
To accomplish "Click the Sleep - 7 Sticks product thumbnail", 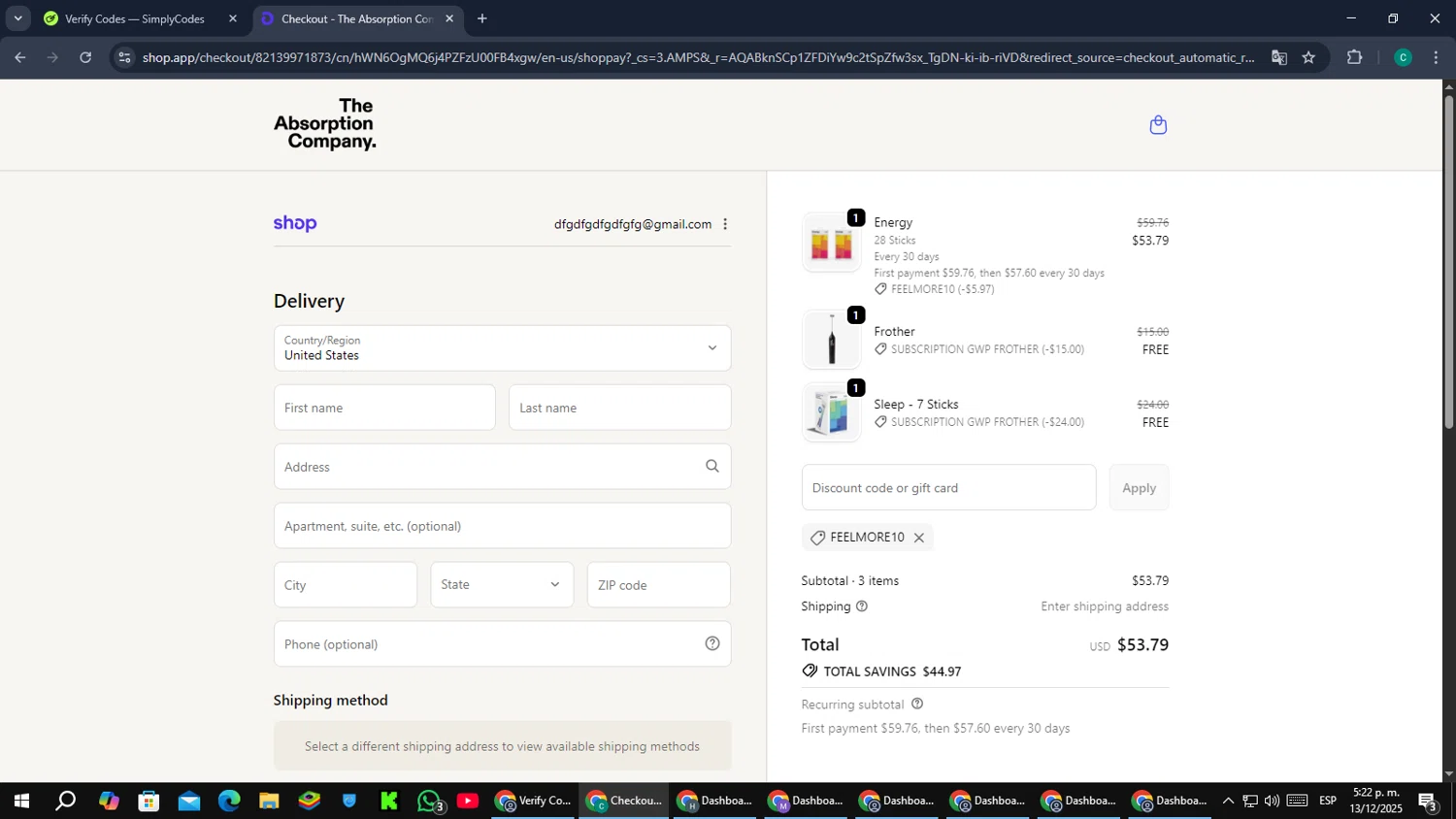I will tap(831, 412).
